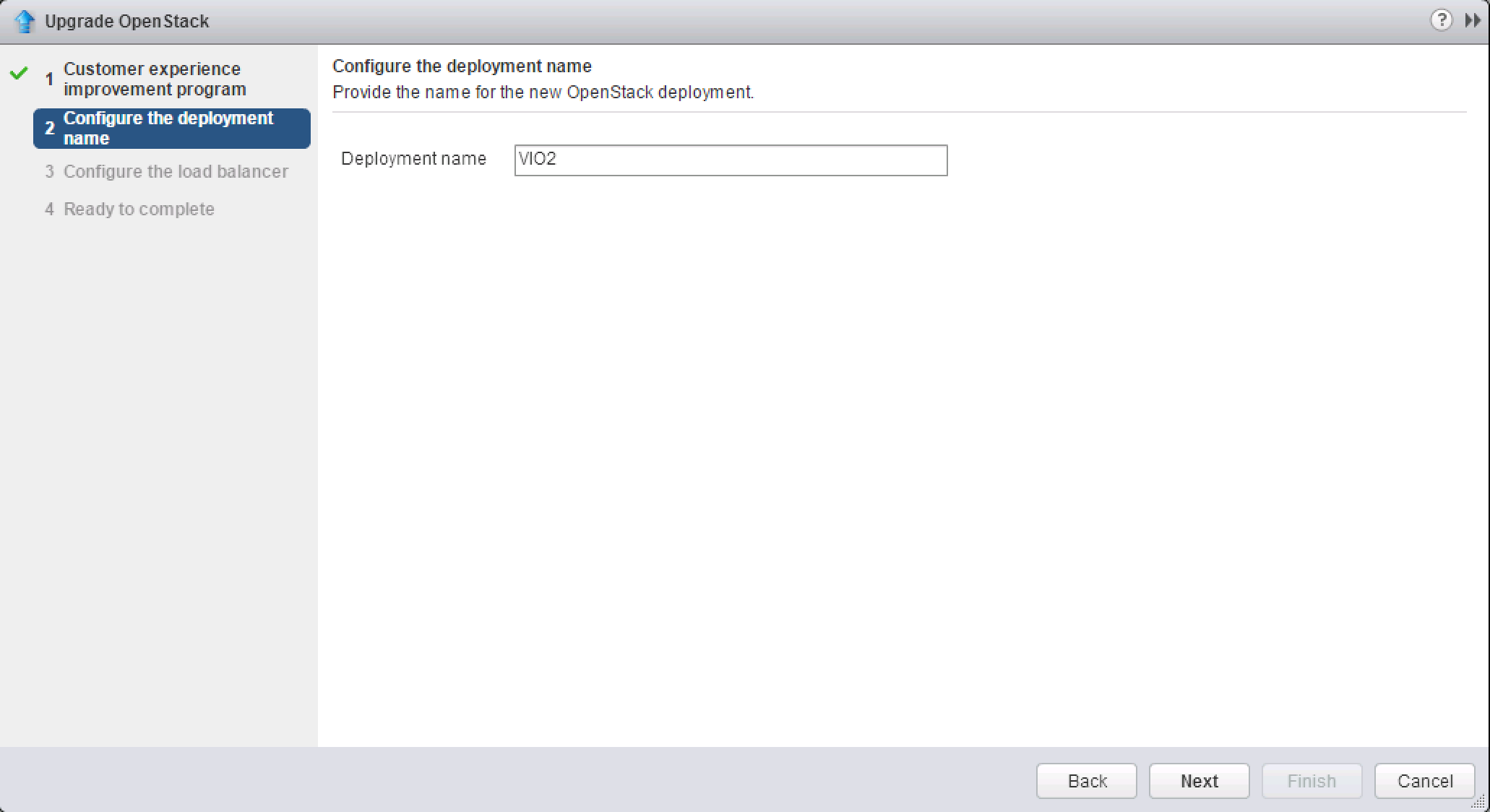Image resolution: width=1490 pixels, height=812 pixels.
Task: Click the blue upgrade arrow title icon
Action: 25,21
